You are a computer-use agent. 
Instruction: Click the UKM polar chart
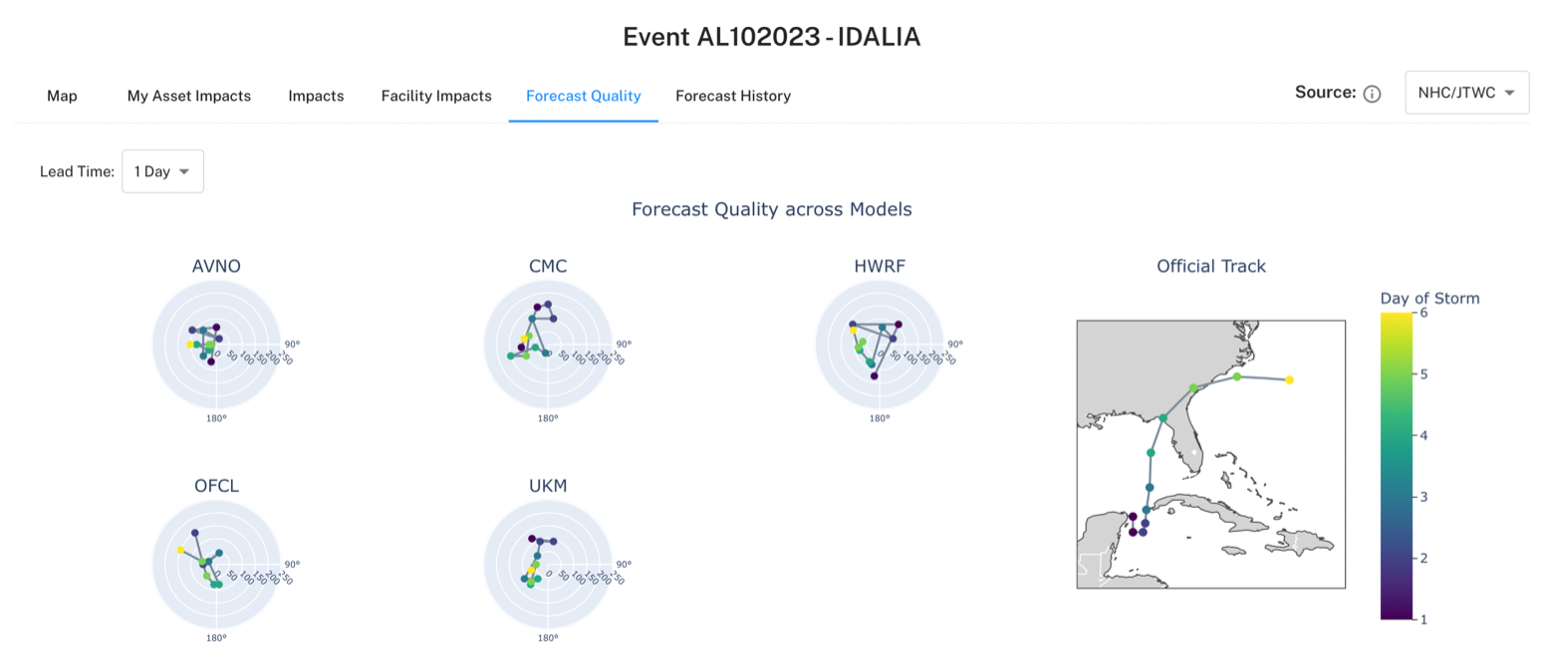tap(547, 564)
